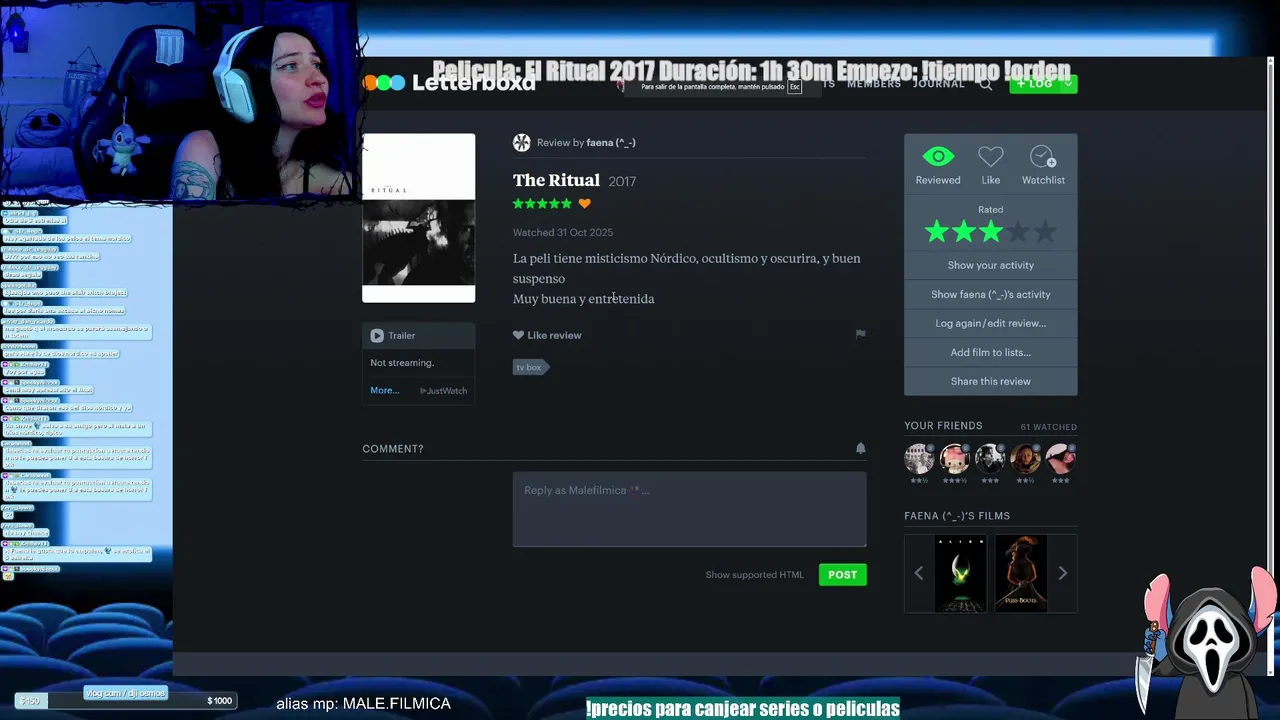Click 'Show faena (^_-)'s activity'
This screenshot has width=1280, height=720.
pos(991,294)
